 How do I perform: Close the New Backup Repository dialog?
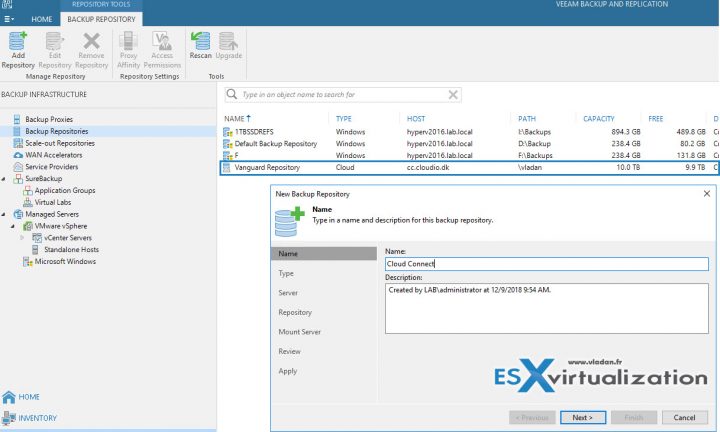707,194
